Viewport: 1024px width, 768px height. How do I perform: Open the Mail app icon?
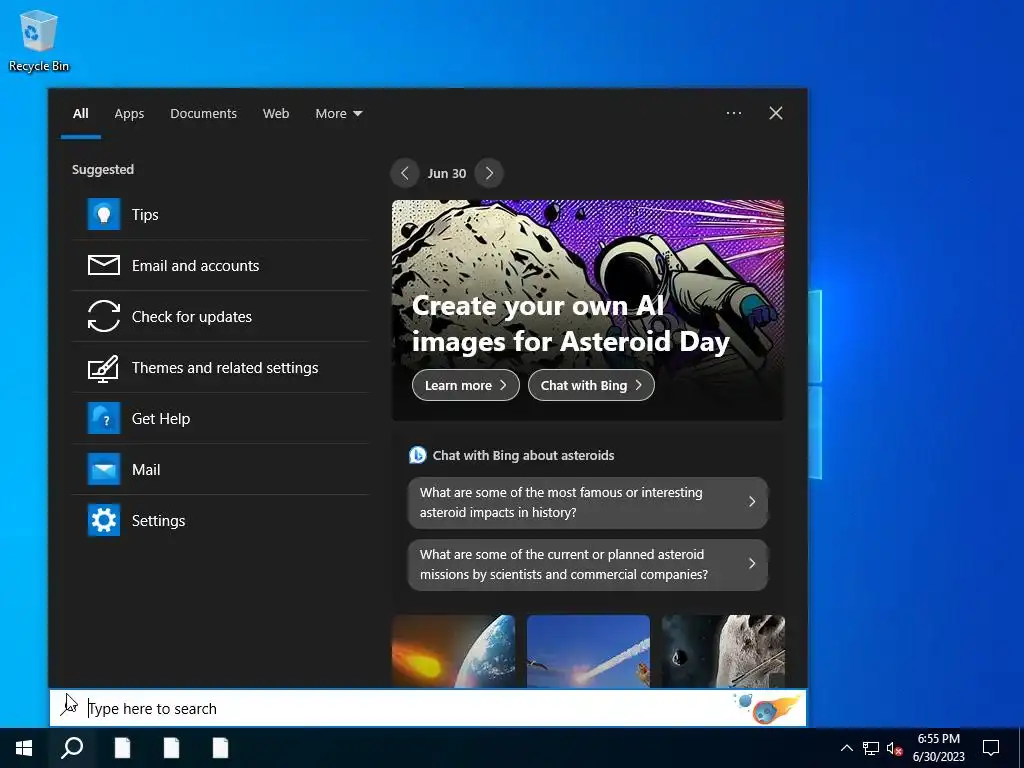click(x=104, y=470)
